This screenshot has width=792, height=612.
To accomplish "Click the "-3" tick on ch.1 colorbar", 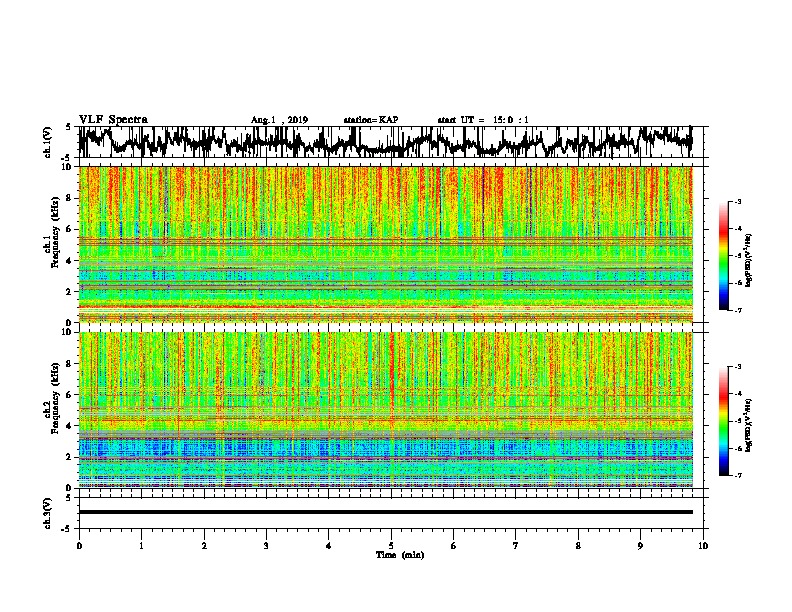I will click(737, 202).
